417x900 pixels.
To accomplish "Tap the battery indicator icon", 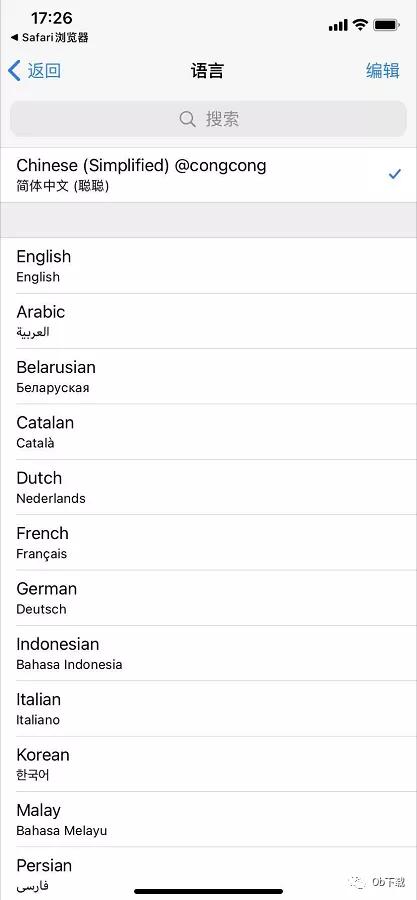I will [x=387, y=25].
